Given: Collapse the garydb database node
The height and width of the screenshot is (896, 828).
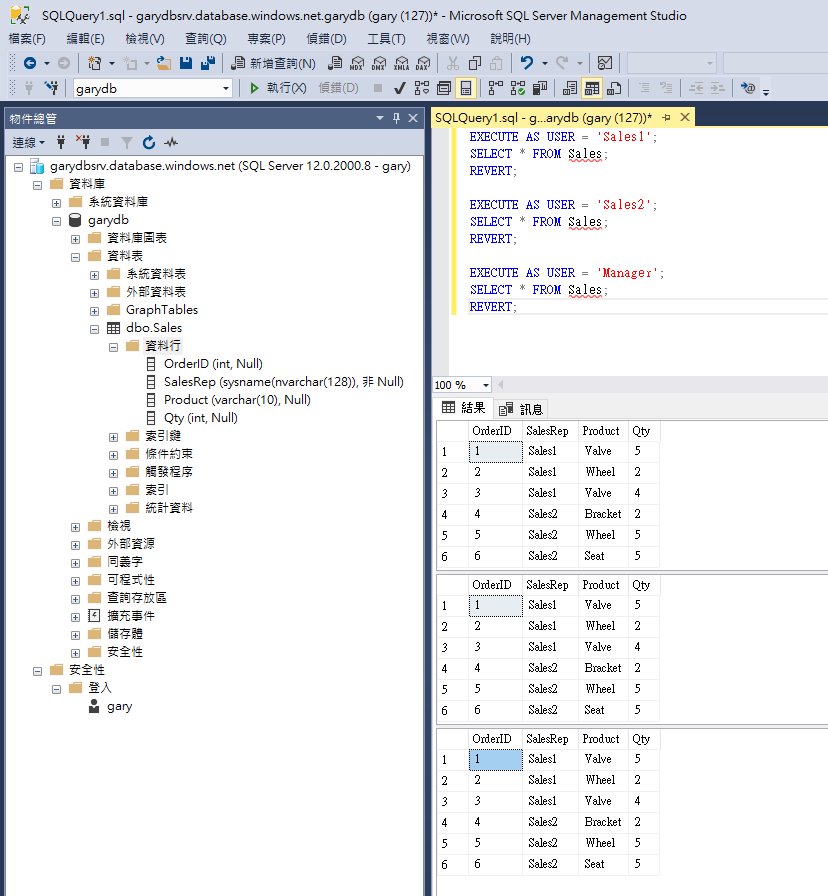Looking at the screenshot, I should point(57,221).
